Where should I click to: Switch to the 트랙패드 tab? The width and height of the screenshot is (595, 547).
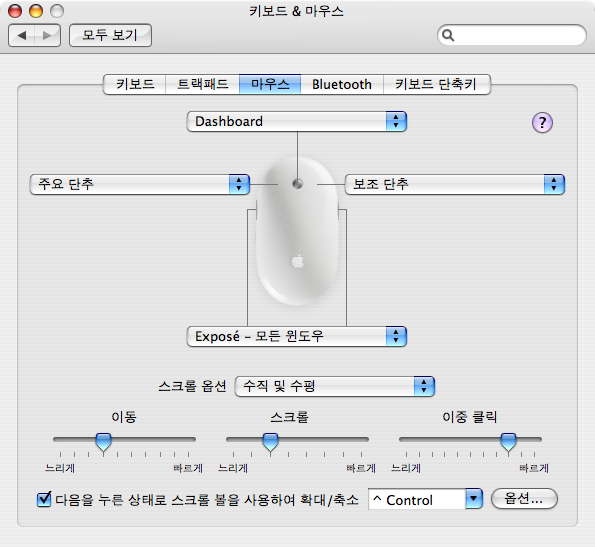click(203, 84)
